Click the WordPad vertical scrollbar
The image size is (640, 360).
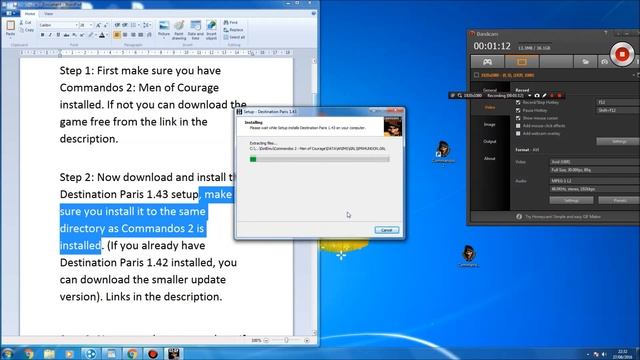click(314, 196)
